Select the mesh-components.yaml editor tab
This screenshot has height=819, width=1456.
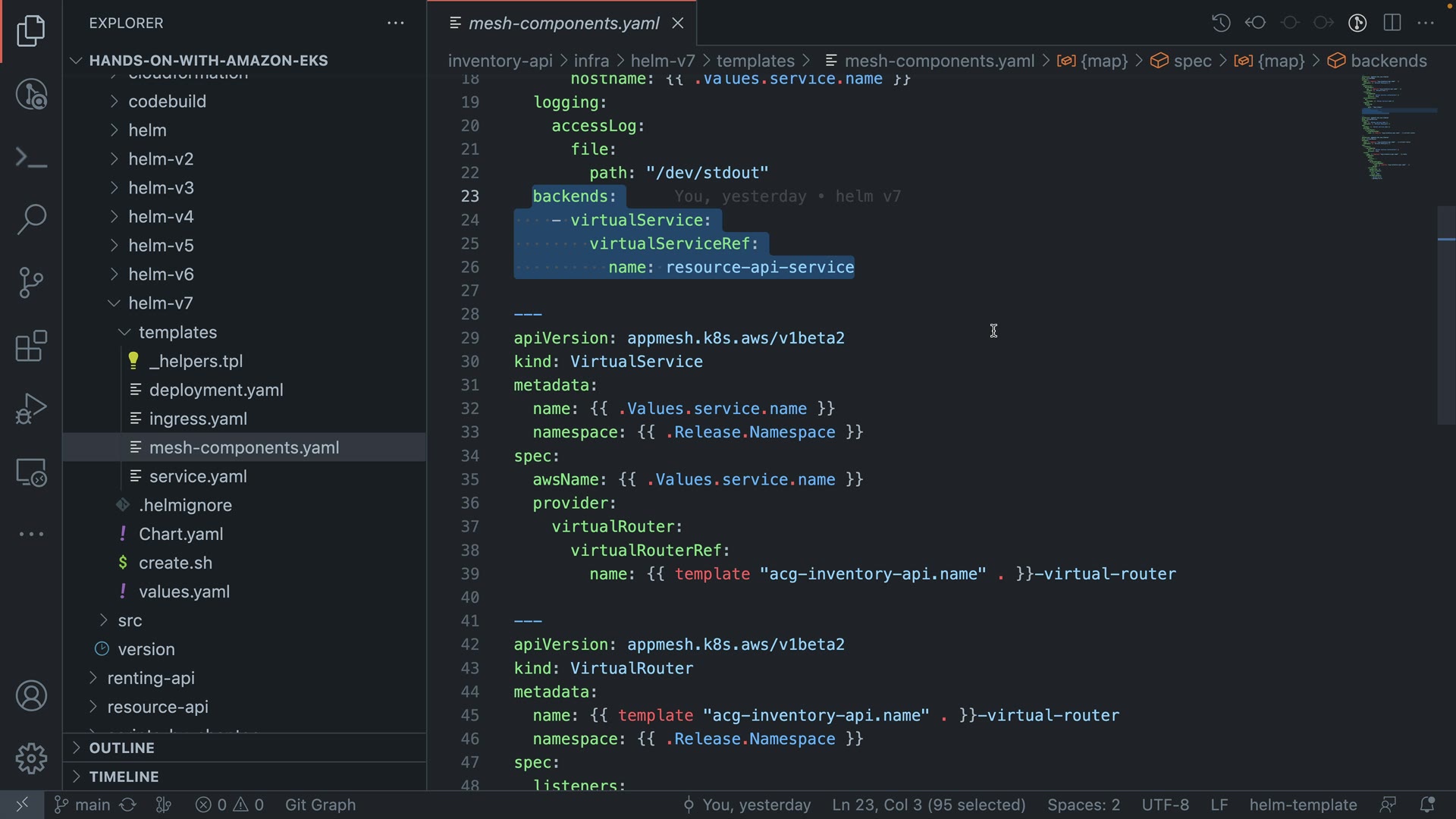pyautogui.click(x=563, y=24)
